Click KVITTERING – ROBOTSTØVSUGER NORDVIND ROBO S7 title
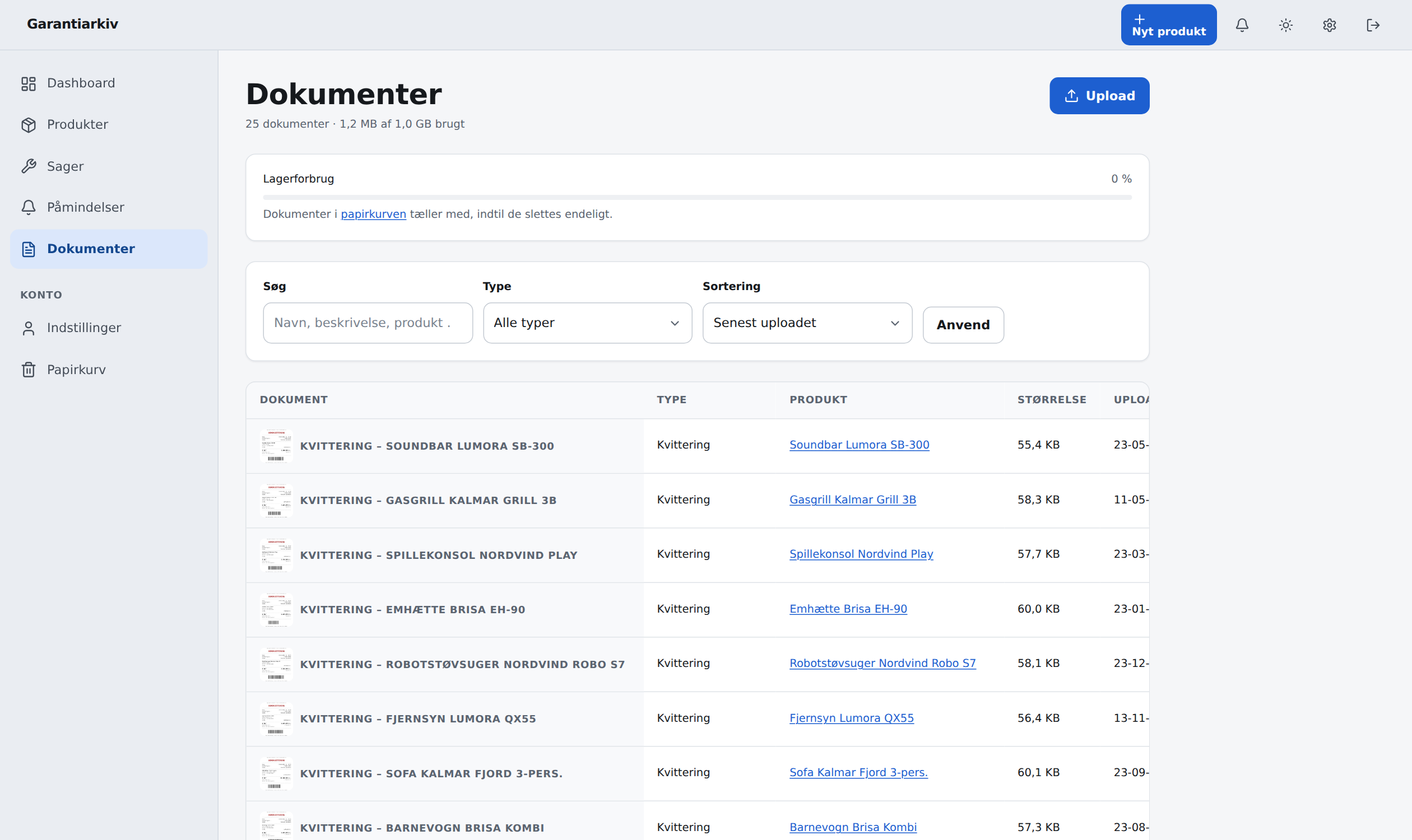1412x840 pixels. (462, 665)
